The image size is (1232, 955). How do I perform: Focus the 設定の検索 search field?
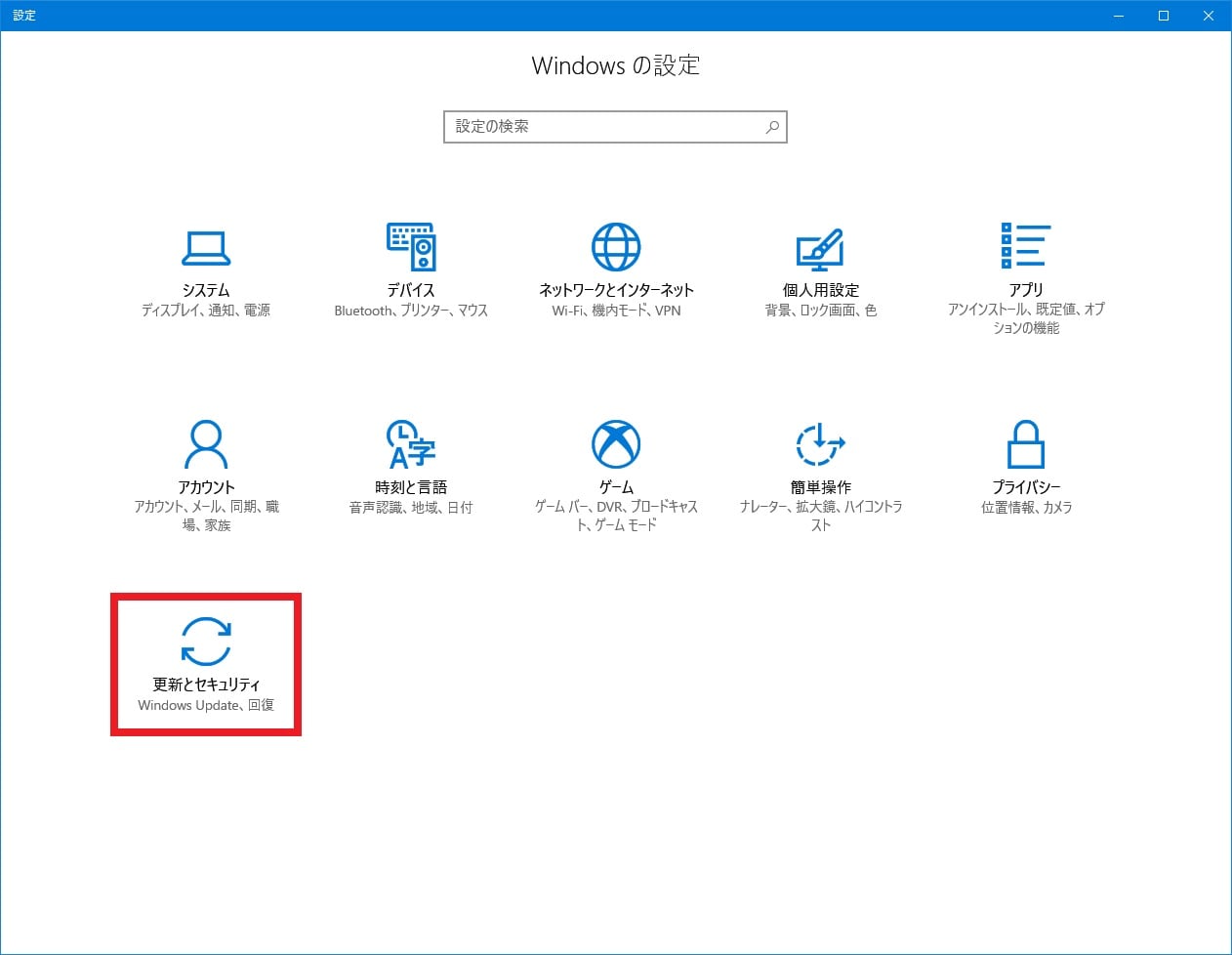(x=615, y=127)
